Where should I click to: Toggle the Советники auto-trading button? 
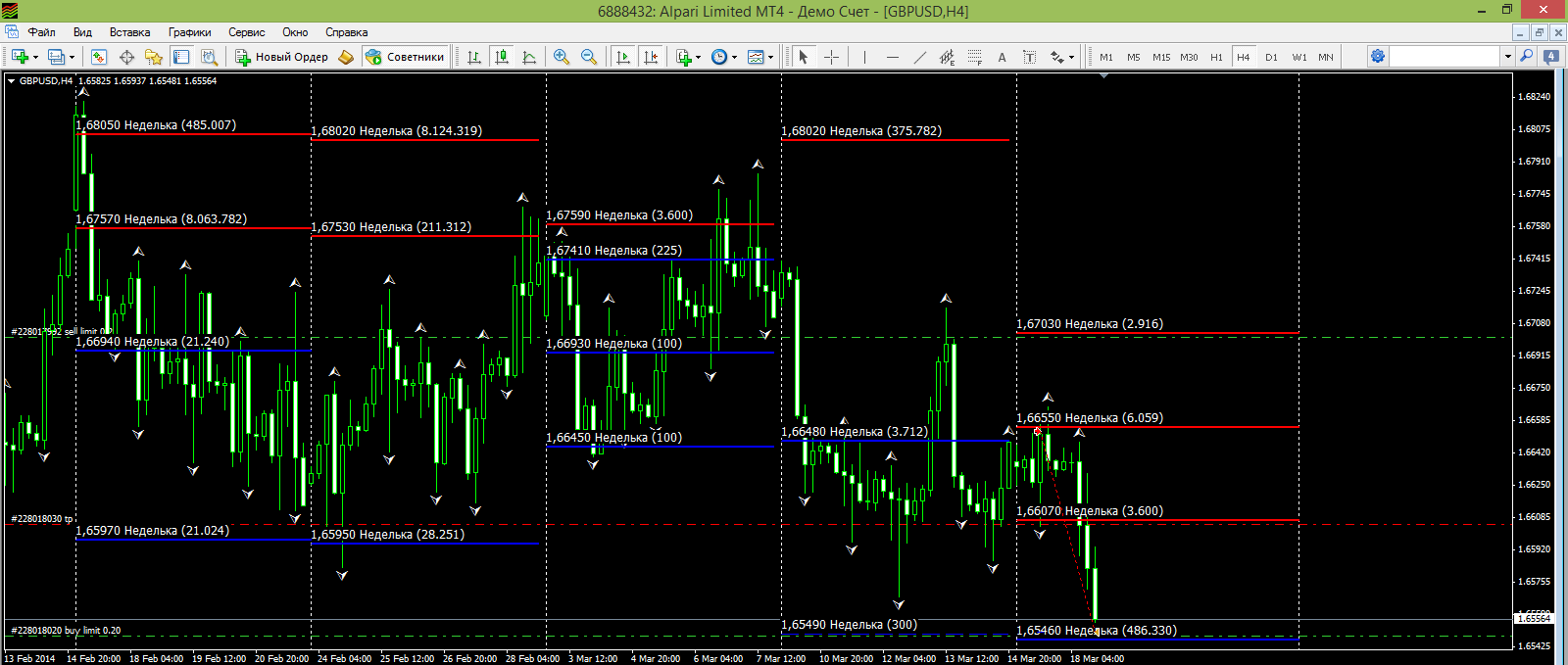pos(405,57)
